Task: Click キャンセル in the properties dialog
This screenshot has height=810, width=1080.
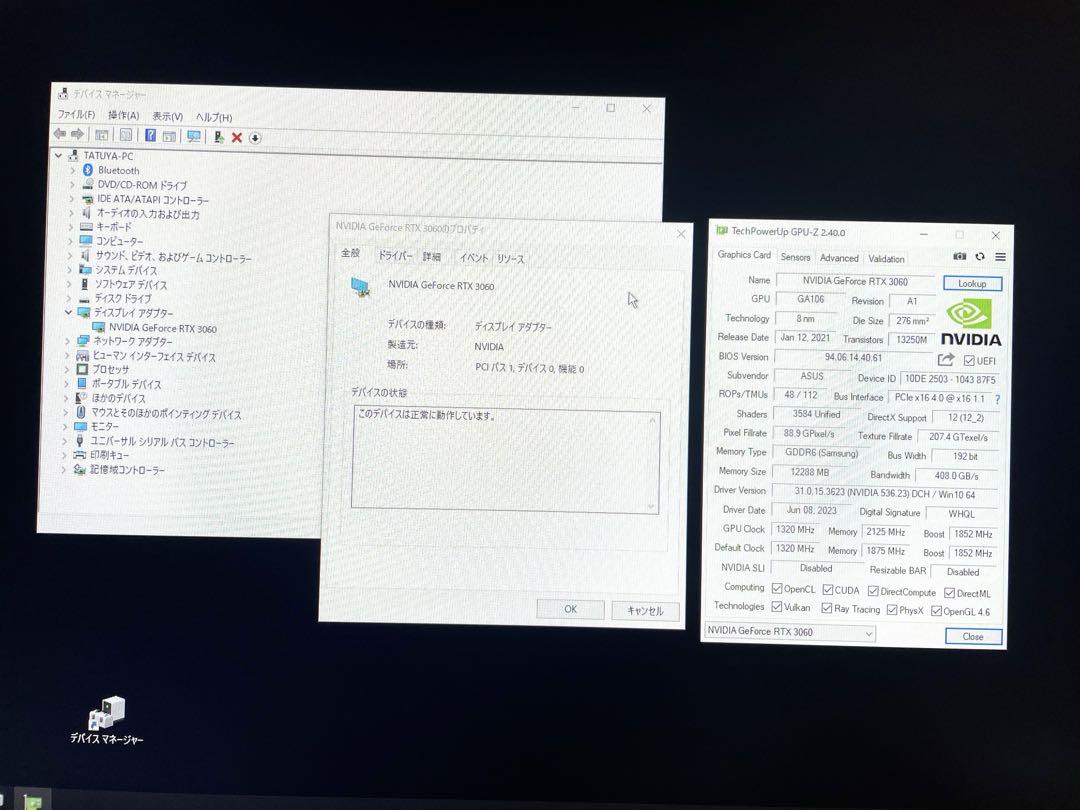Action: [645, 611]
